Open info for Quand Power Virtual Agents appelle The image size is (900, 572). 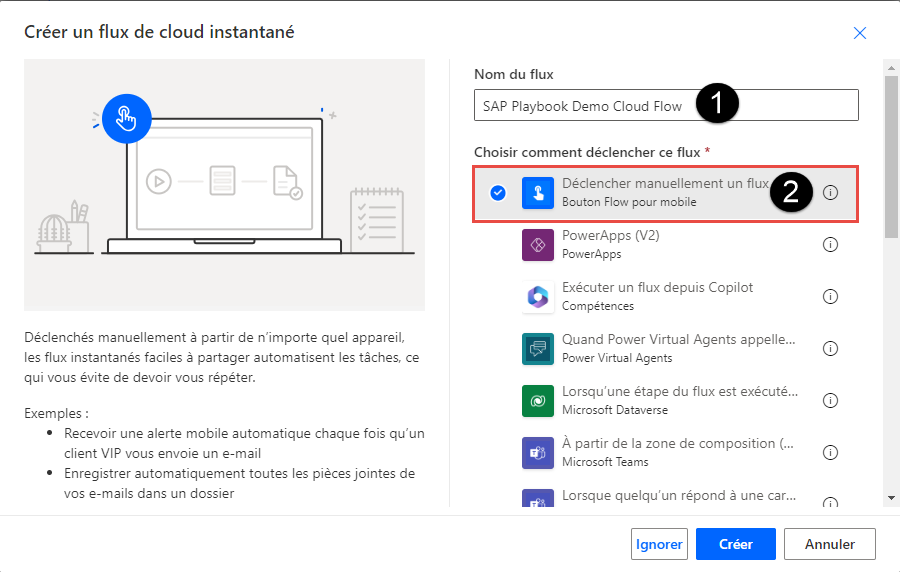(x=830, y=349)
